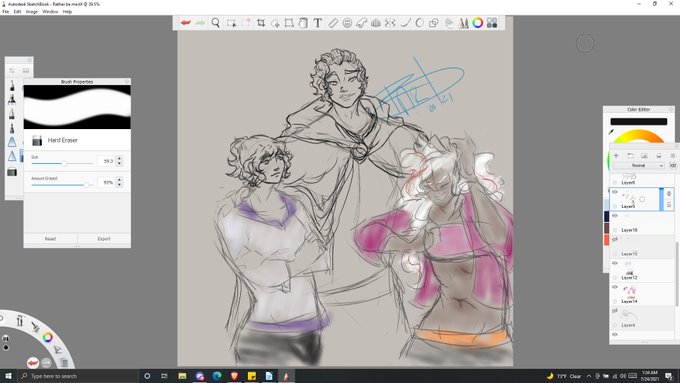The image size is (680, 383).
Task: Select the Zoom magnifier tool
Action: pos(216,23)
